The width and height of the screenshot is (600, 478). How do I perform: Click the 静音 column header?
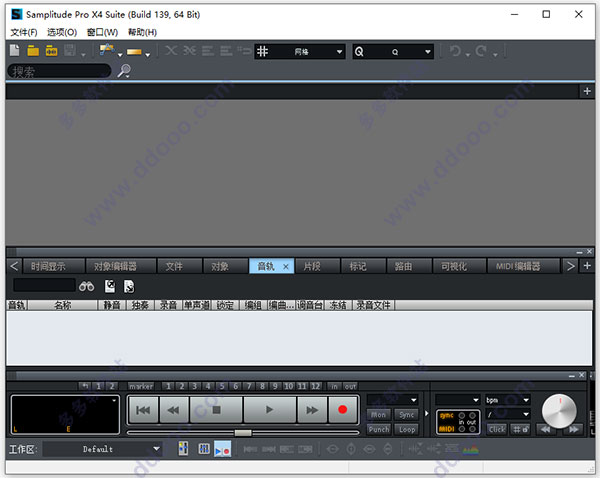pos(112,305)
